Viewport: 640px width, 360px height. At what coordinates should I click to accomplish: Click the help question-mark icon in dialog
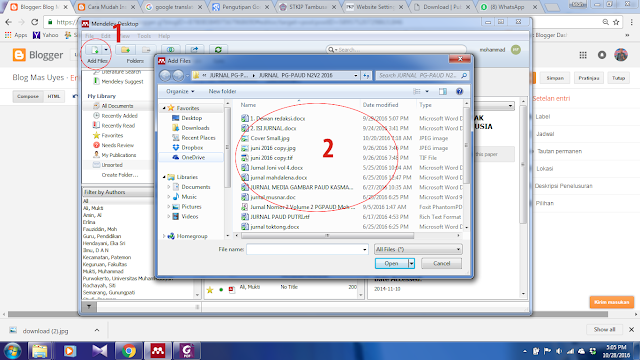(459, 91)
